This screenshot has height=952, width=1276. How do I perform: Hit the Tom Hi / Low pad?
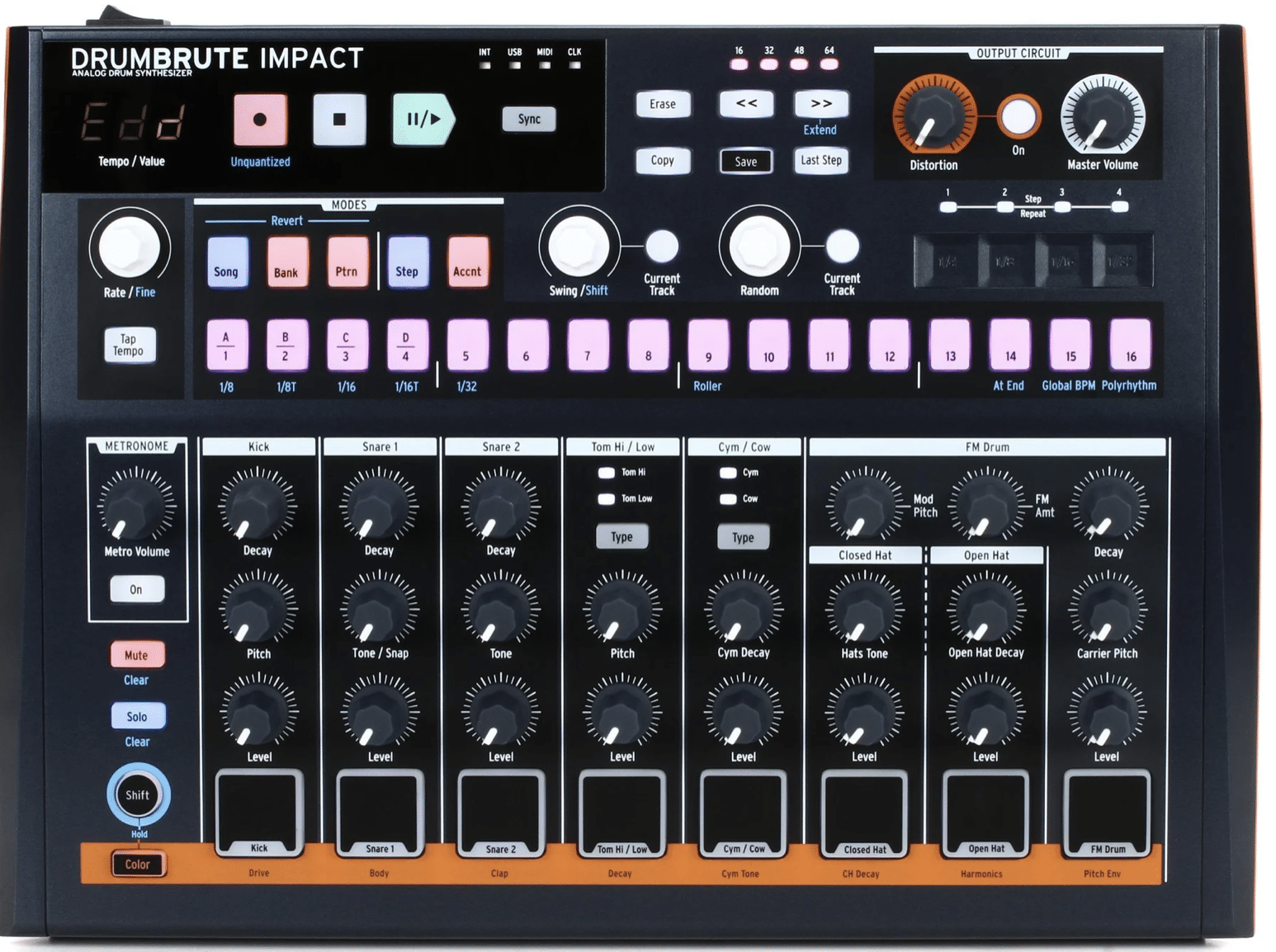click(x=622, y=813)
